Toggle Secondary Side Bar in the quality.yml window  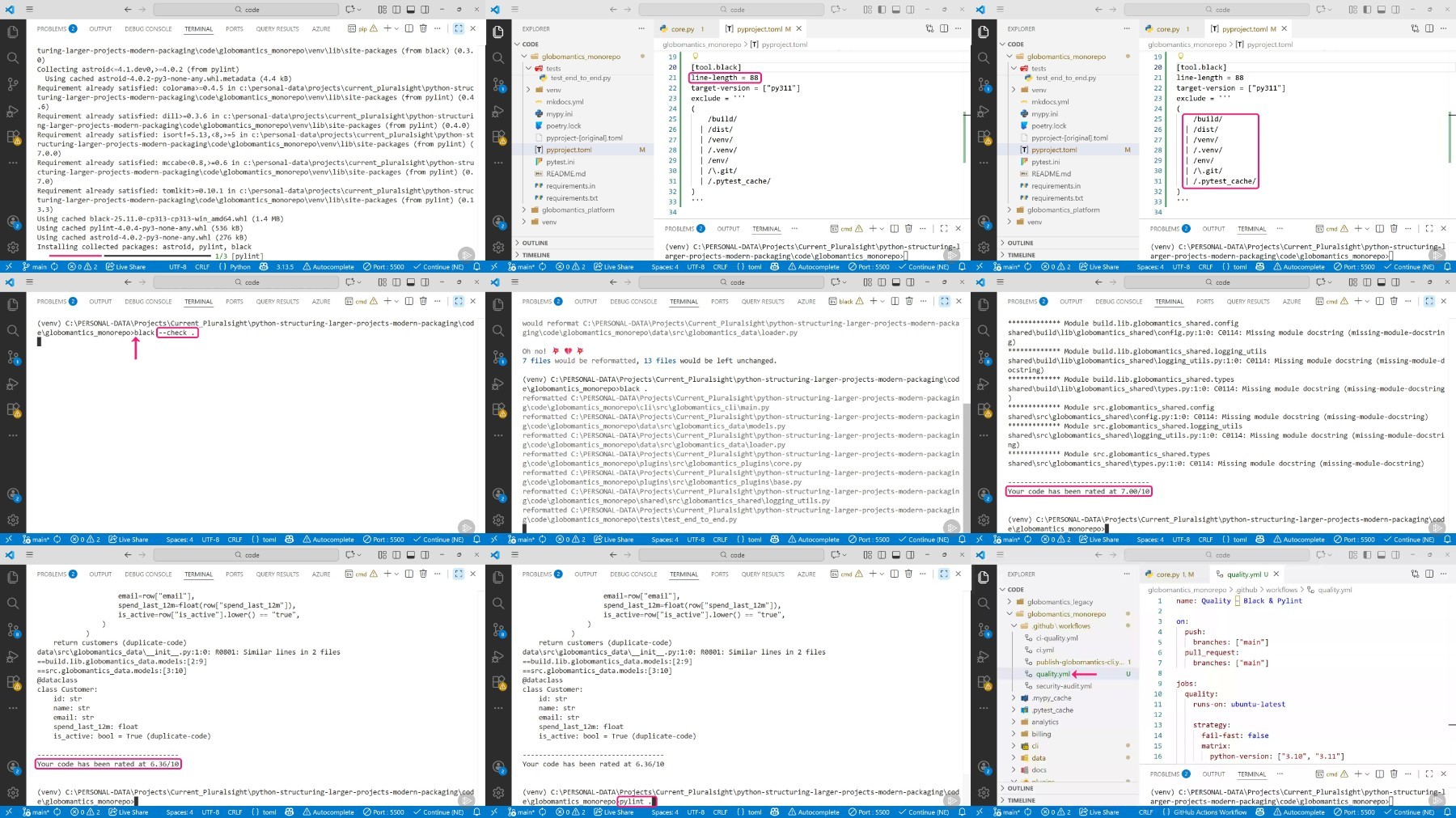point(1396,555)
